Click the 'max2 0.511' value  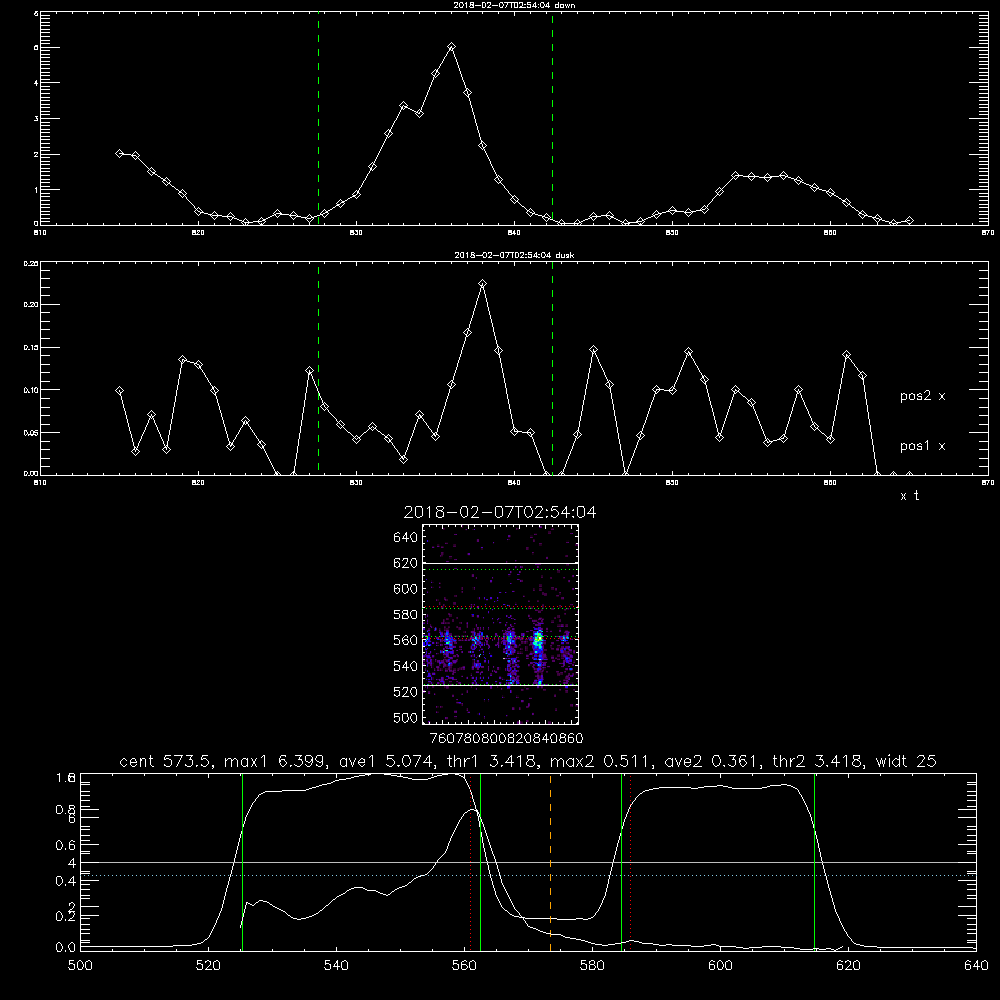tap(602, 761)
